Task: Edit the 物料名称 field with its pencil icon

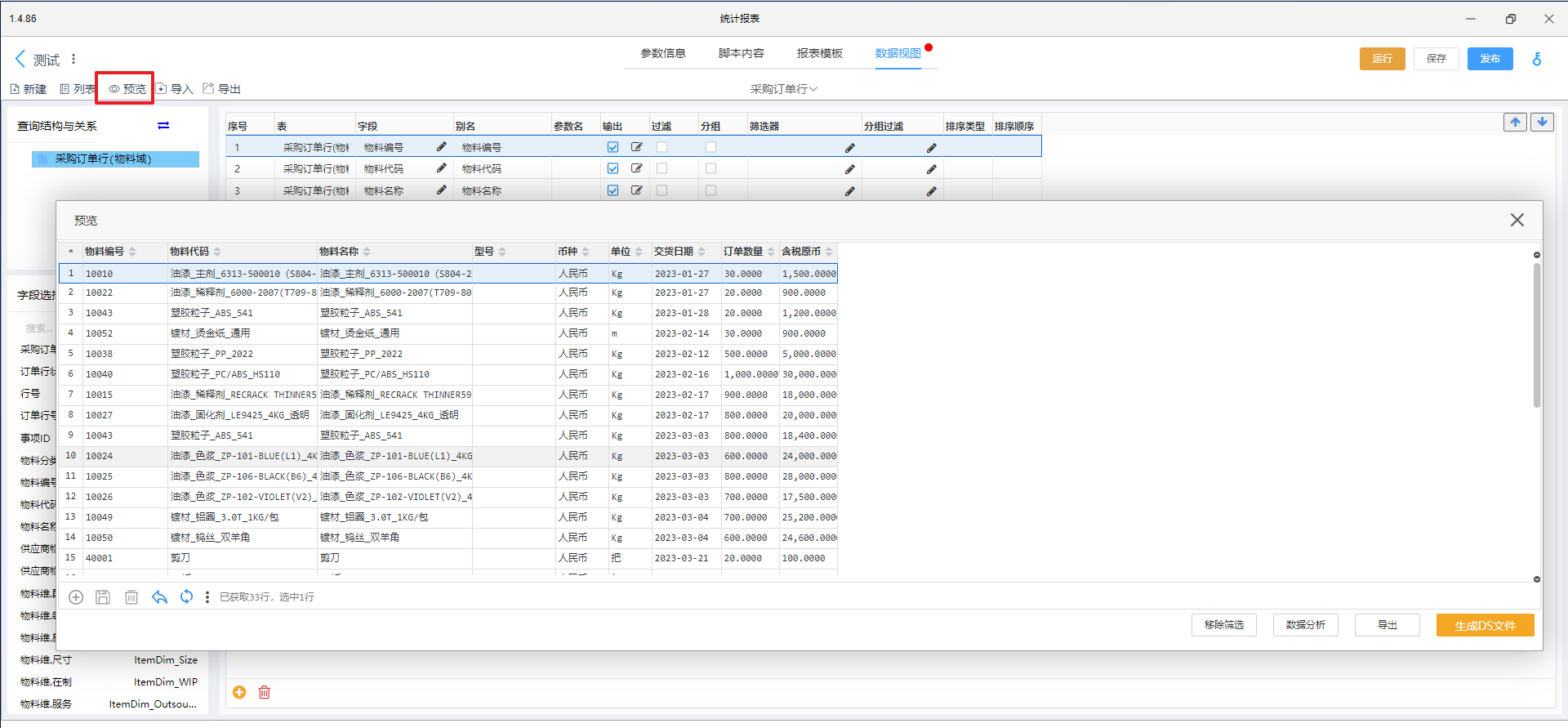Action: point(442,190)
